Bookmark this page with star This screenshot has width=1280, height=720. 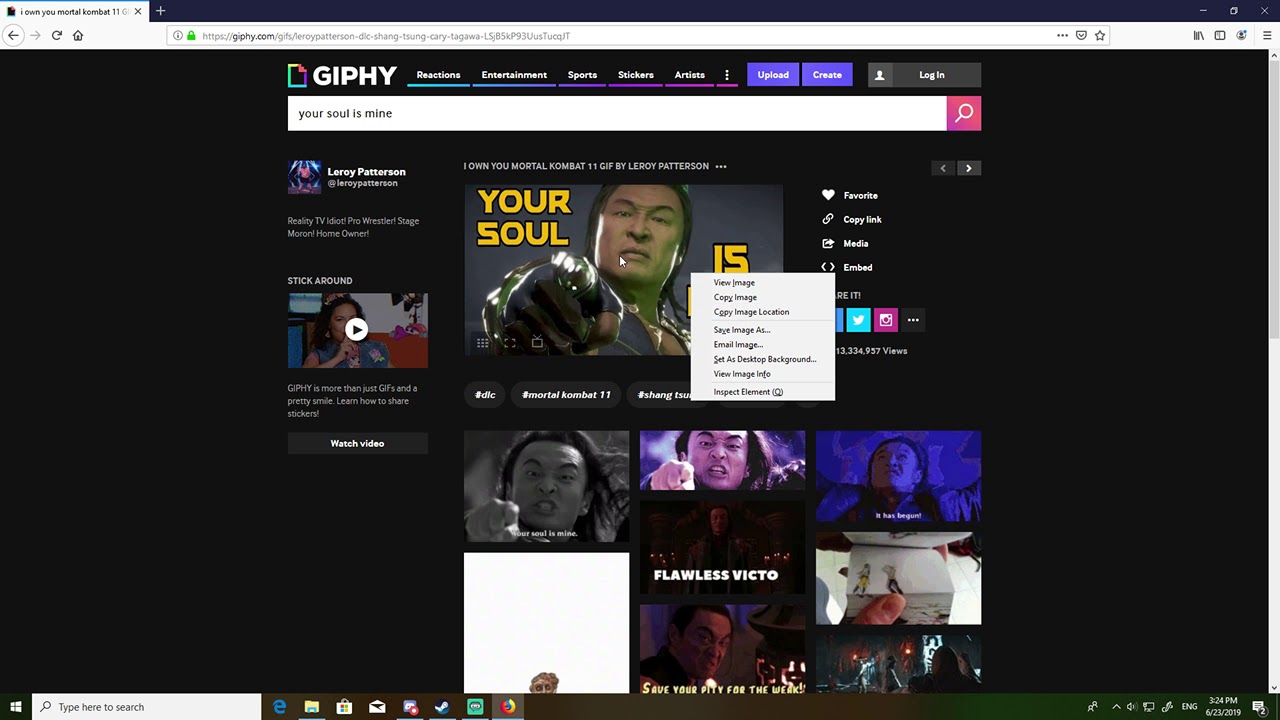pos(1100,35)
